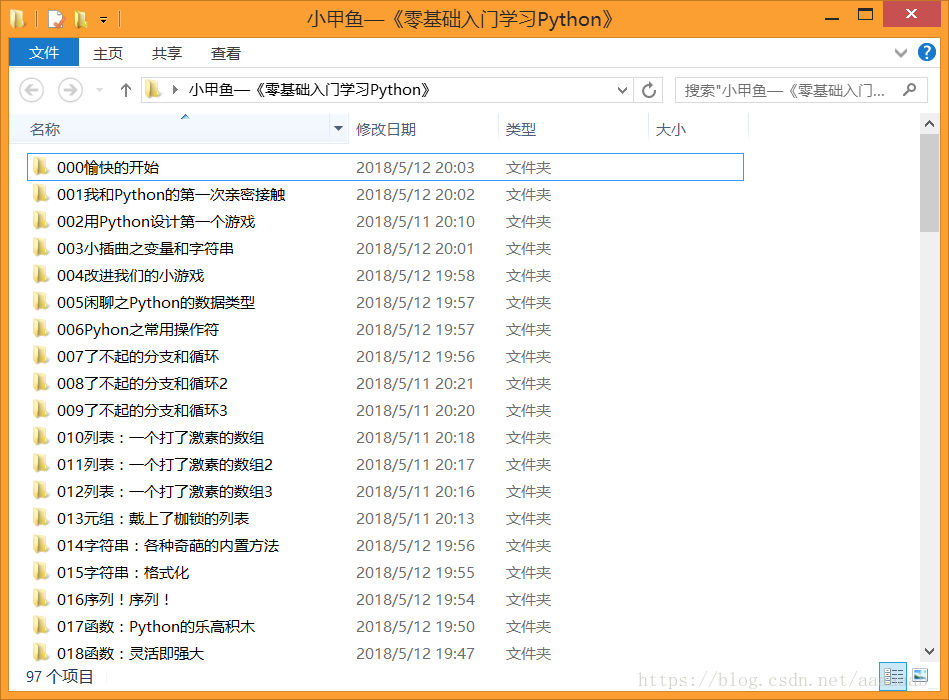
Task: Click the address bar path arrow
Action: tap(175, 90)
